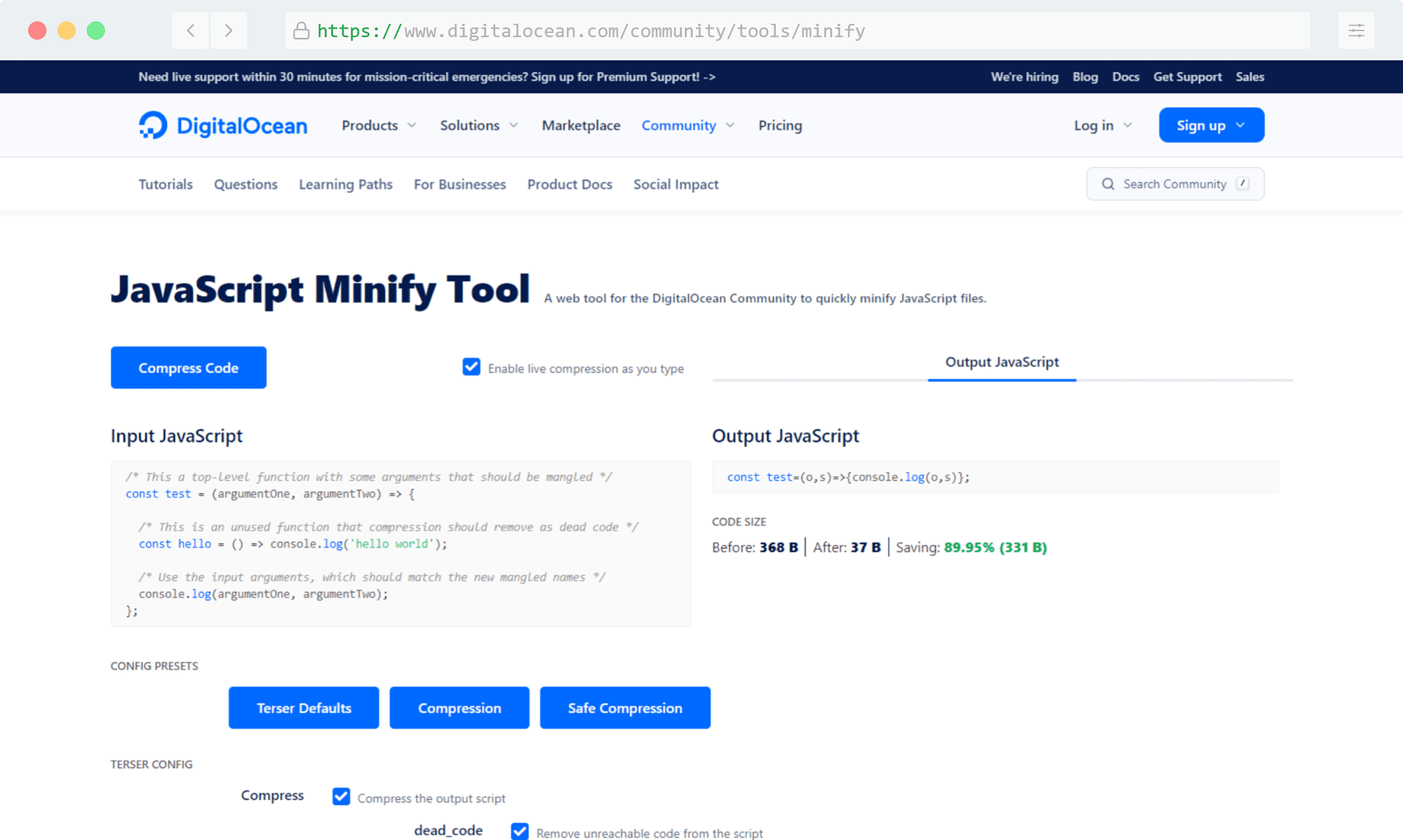Click the Compress Code button
The height and width of the screenshot is (840, 1403).
pos(189,367)
